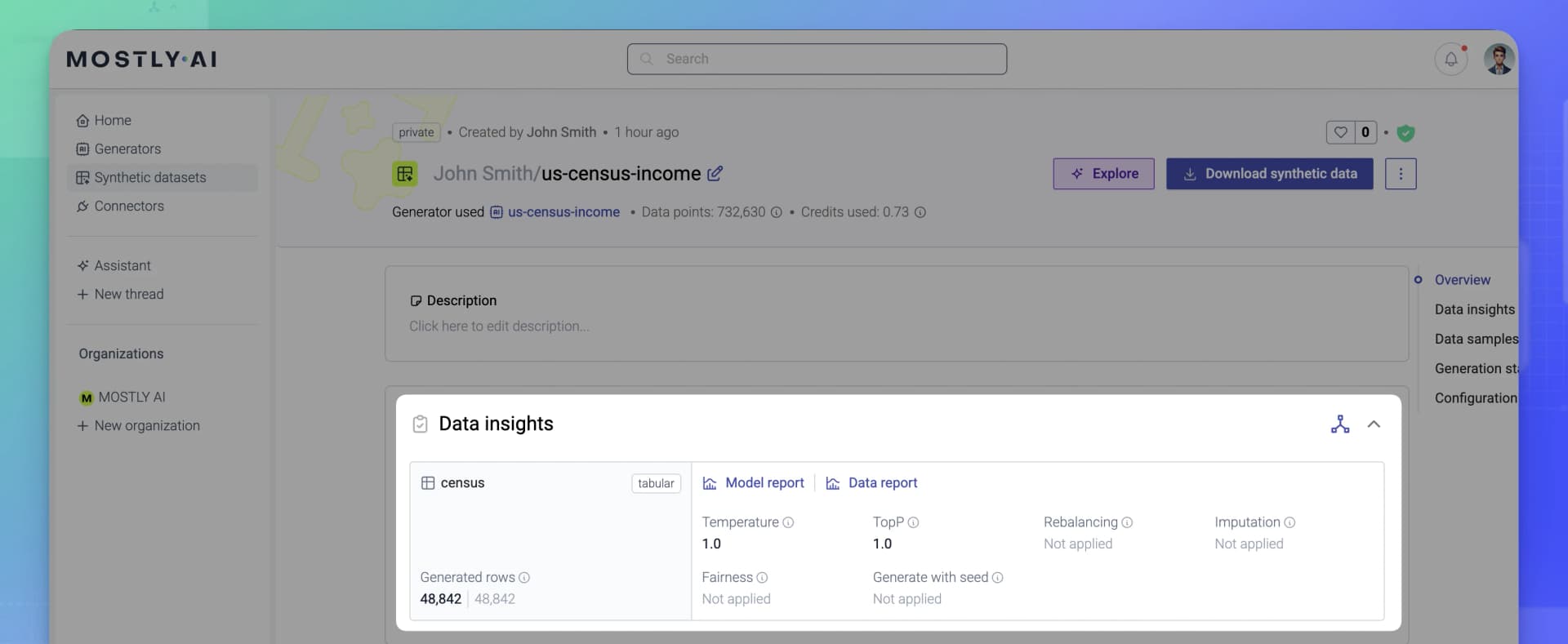Jump to Overview section
The image size is (1568, 644).
point(1462,280)
